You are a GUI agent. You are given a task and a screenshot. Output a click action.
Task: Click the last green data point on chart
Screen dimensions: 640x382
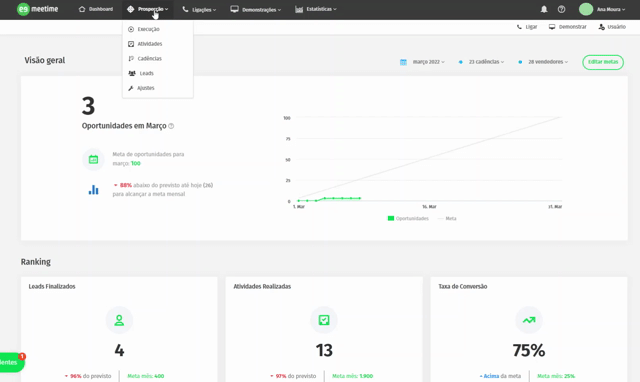pos(360,198)
